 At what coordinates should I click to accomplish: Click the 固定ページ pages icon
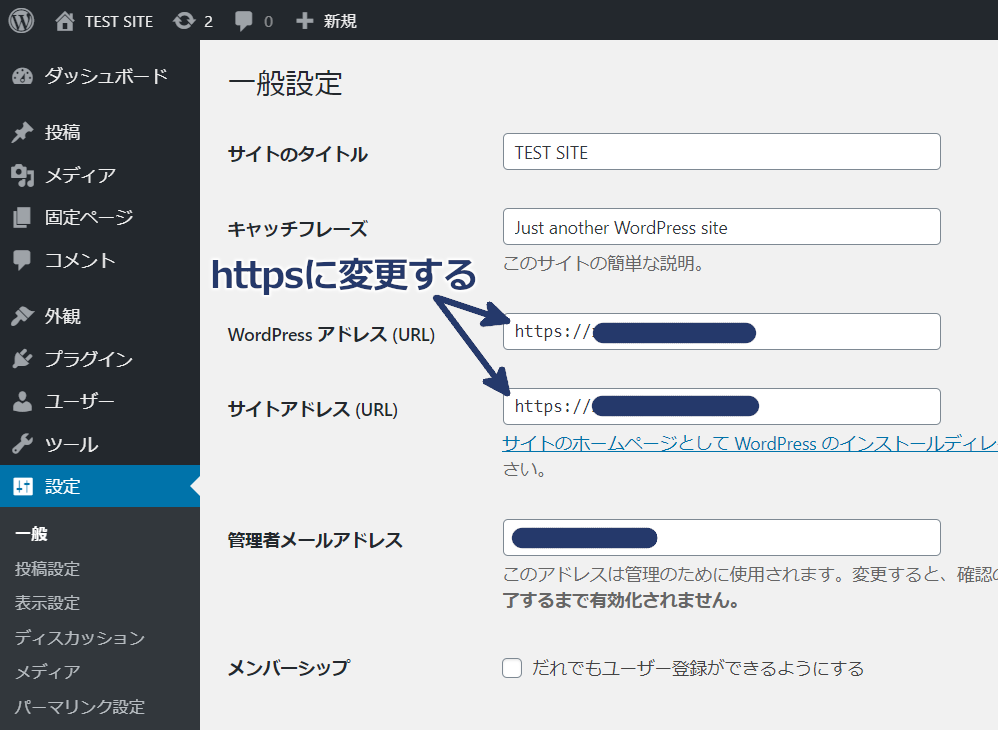point(22,218)
